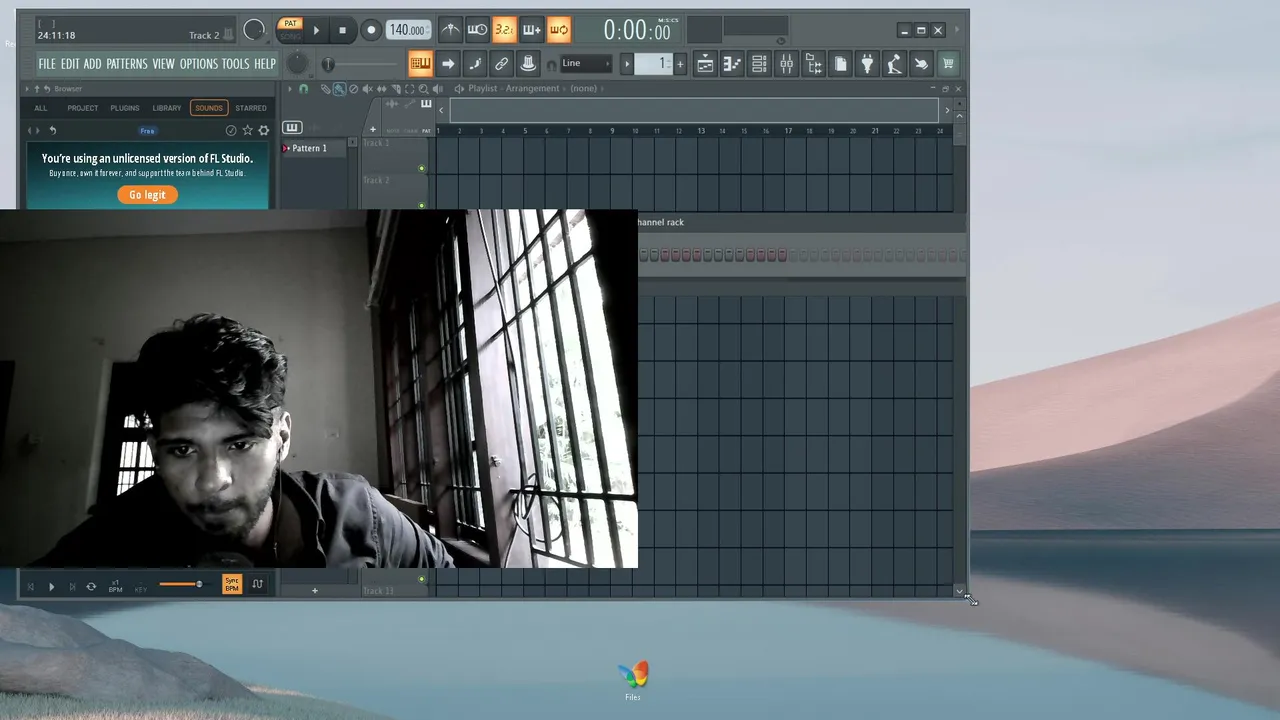
Task: Open browser settings gear icon
Action: coord(264,131)
